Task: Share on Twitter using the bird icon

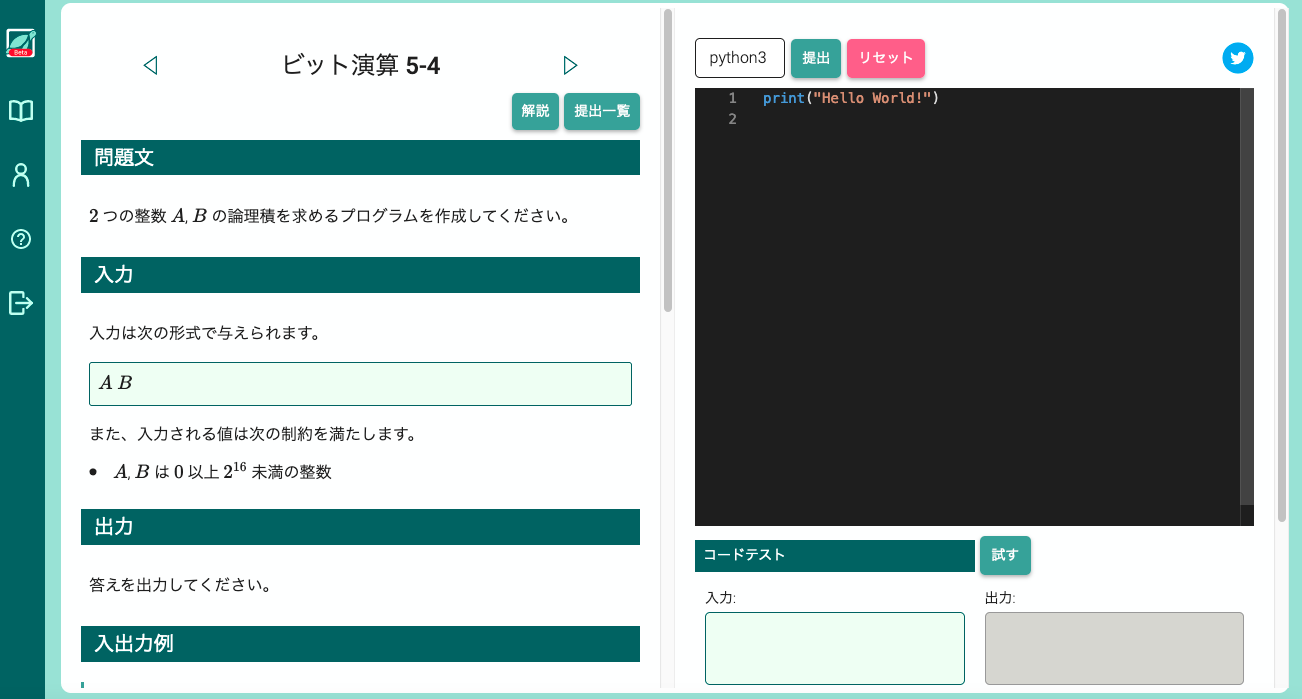Action: [1238, 58]
